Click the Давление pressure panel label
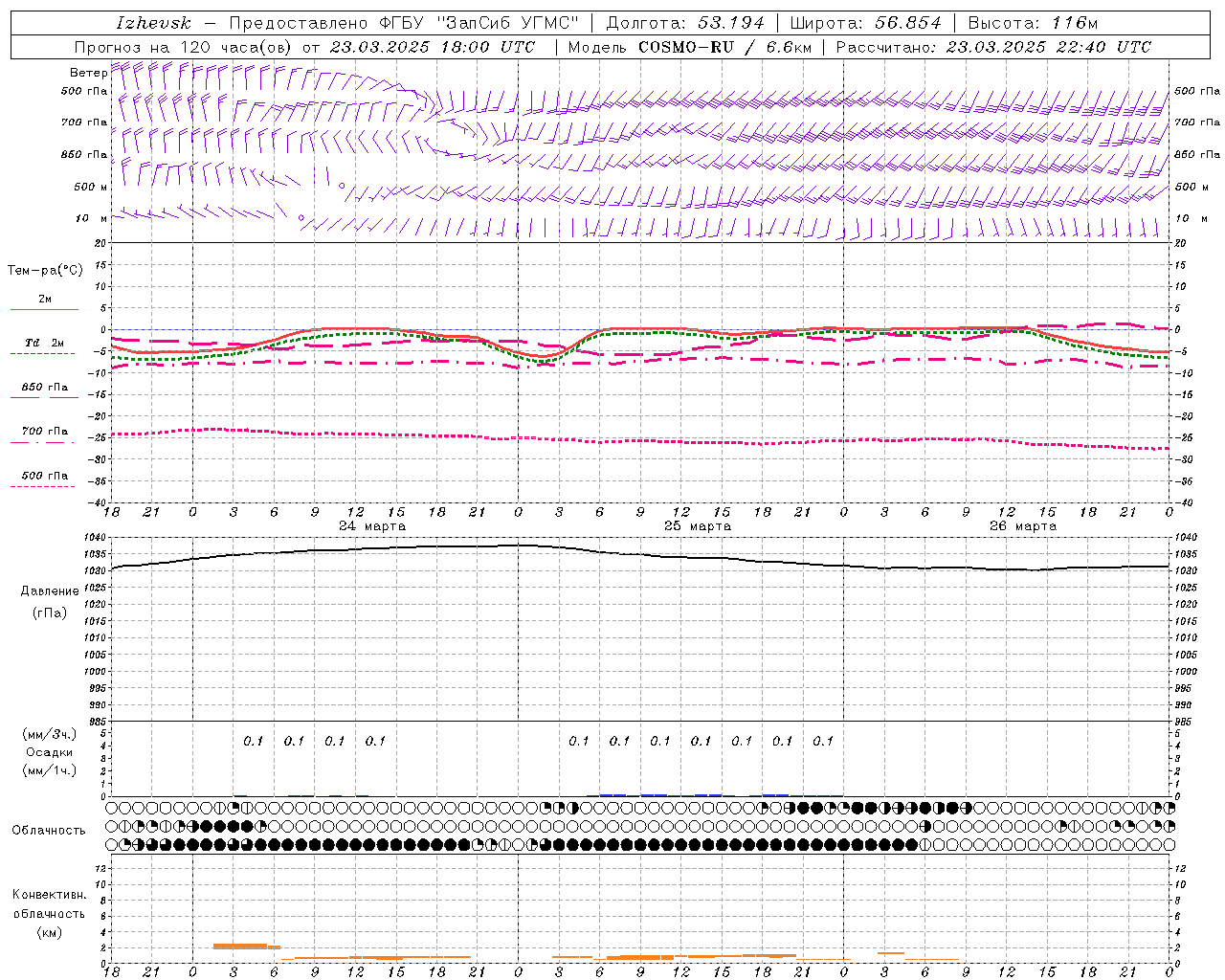This screenshot has width=1225, height=980. click(x=50, y=591)
